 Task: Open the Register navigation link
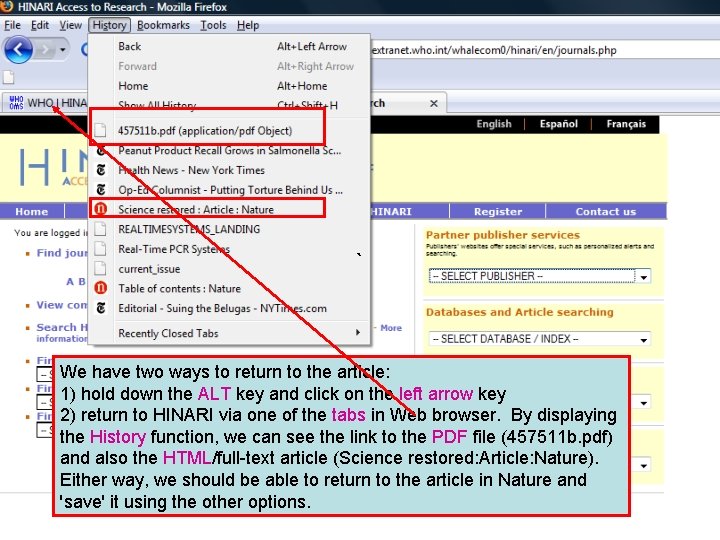498,212
